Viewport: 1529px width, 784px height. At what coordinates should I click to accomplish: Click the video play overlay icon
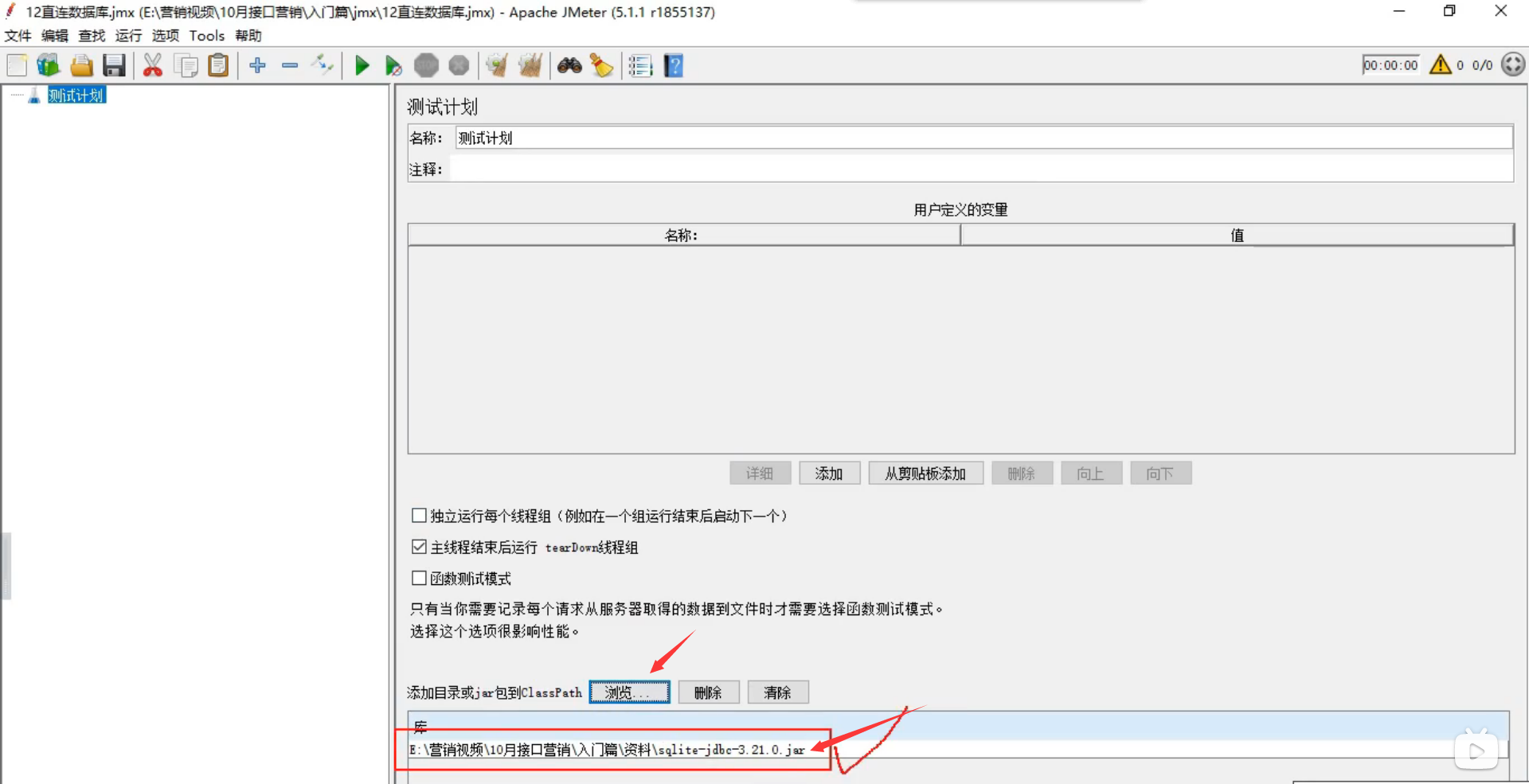coord(1476,750)
